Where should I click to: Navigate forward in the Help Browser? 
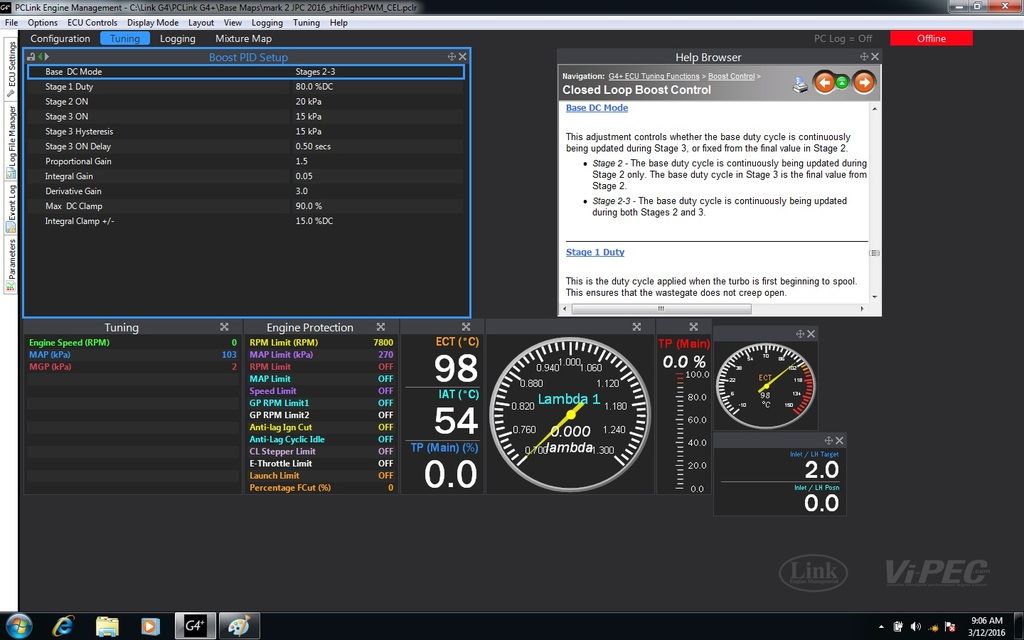[x=864, y=82]
